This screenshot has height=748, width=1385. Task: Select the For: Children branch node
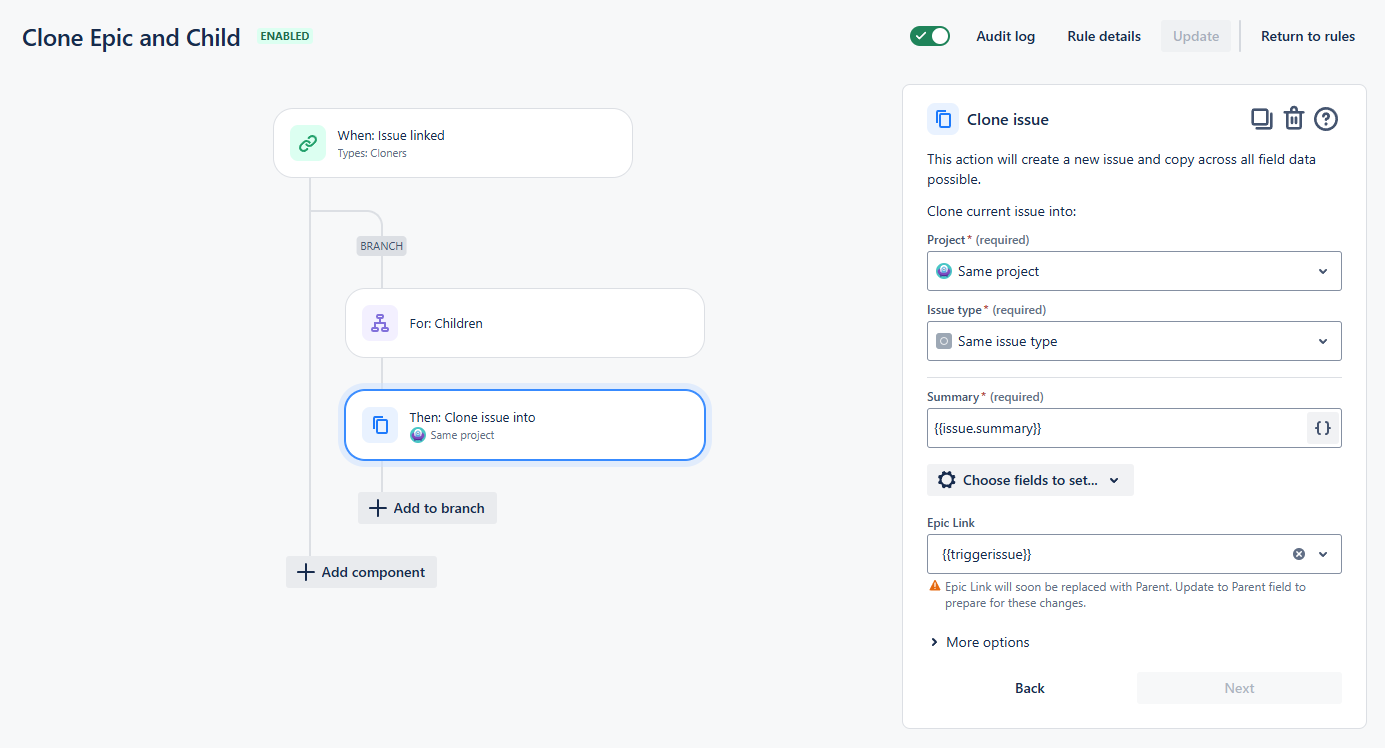click(x=525, y=323)
